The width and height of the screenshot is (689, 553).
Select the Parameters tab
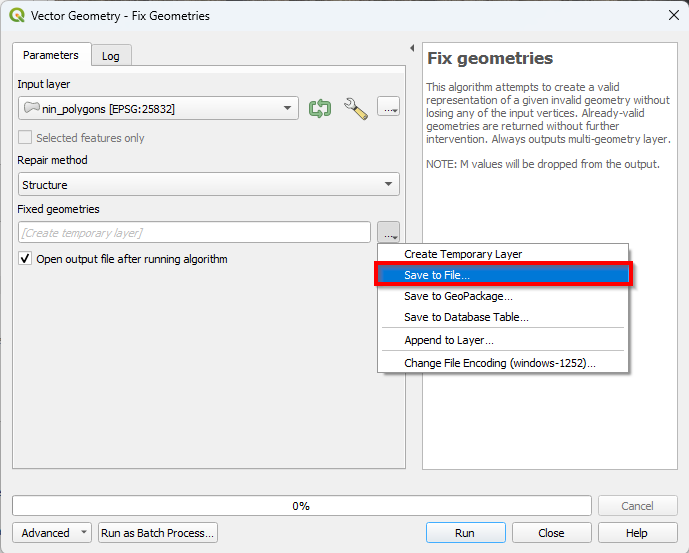[51, 55]
